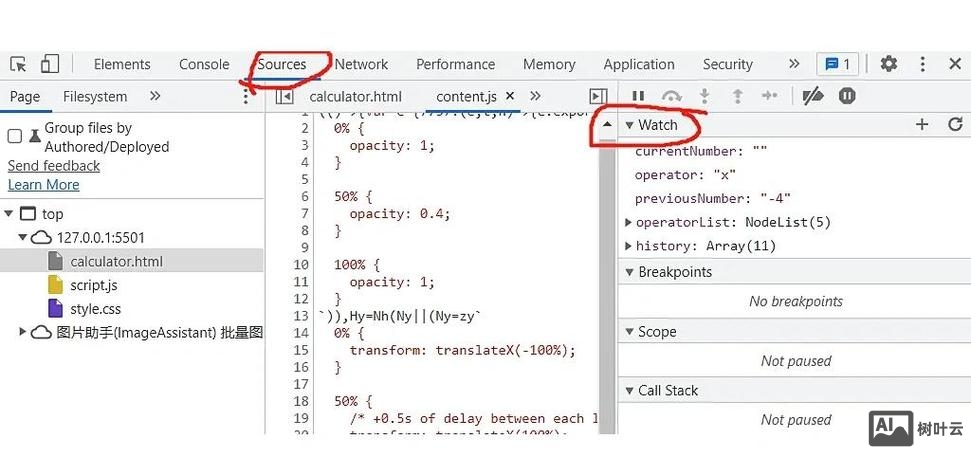Enable Group files by Authored/Deployed checkbox
The width and height of the screenshot is (971, 457).
coord(15,136)
